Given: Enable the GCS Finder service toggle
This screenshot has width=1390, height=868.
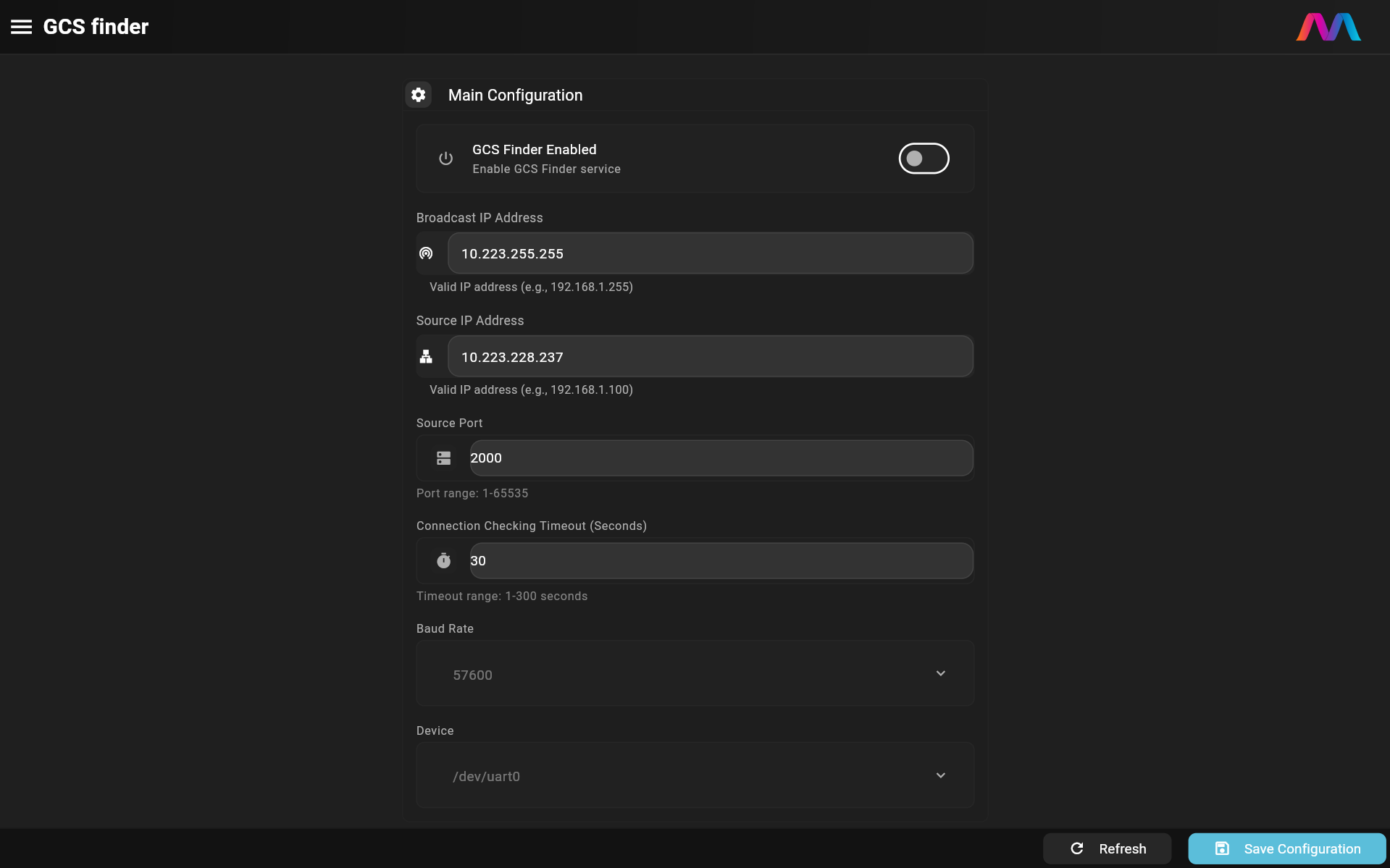Looking at the screenshot, I should click(x=924, y=159).
